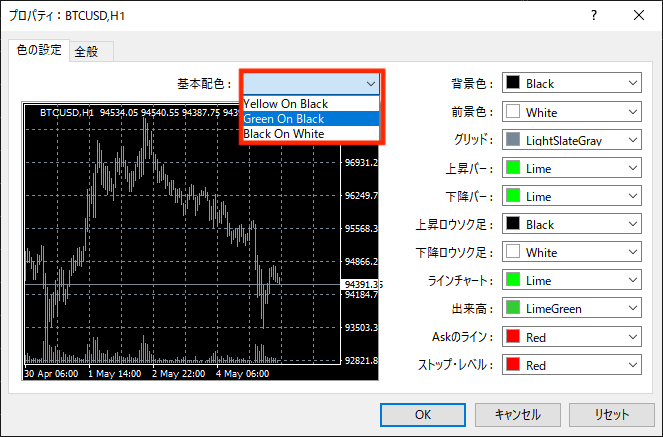Click the BTCUSD chart preview
This screenshot has height=437, width=663.
(x=200, y=241)
